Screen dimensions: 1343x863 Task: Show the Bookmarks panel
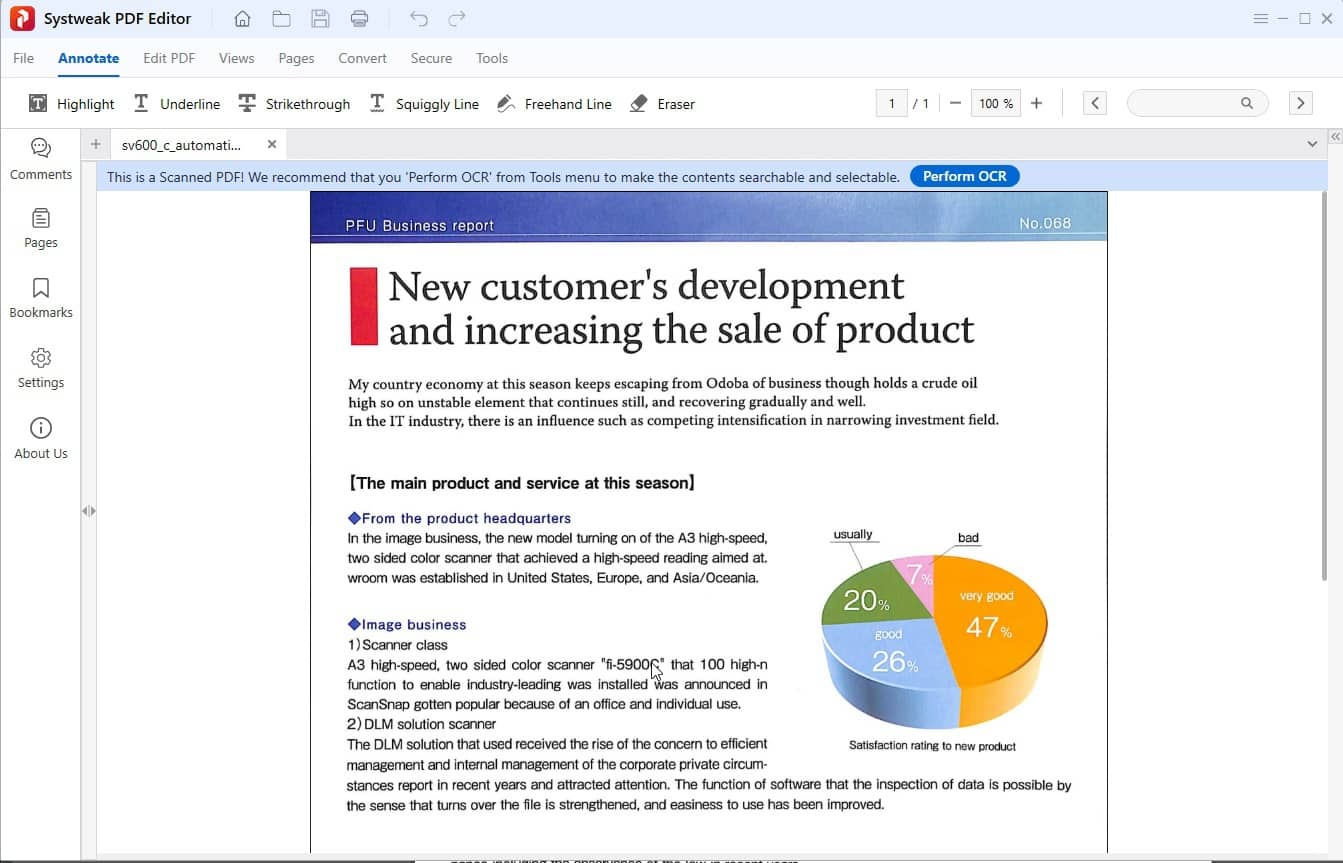pyautogui.click(x=41, y=298)
